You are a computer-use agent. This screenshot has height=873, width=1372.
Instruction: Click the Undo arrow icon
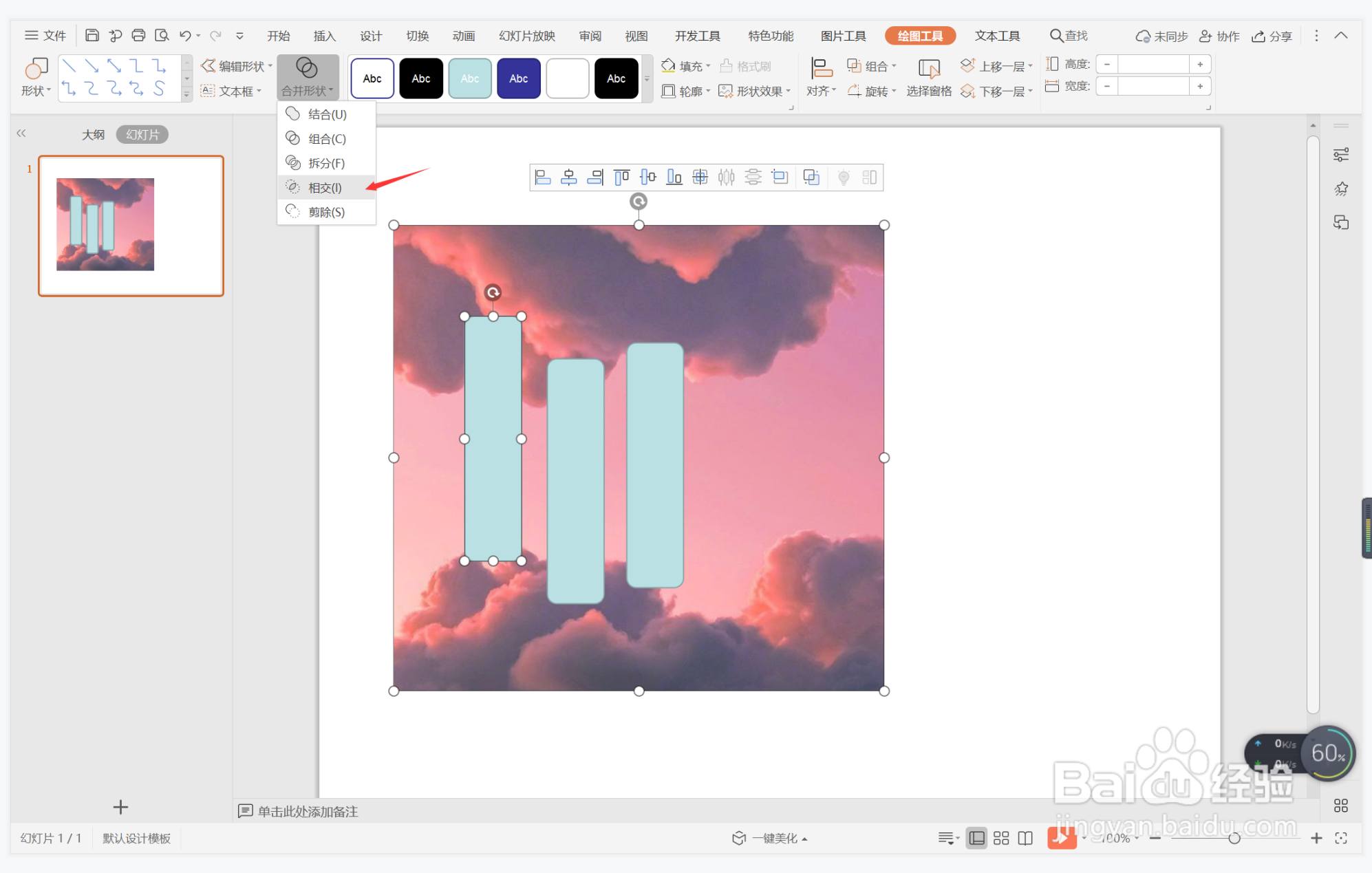pos(184,35)
